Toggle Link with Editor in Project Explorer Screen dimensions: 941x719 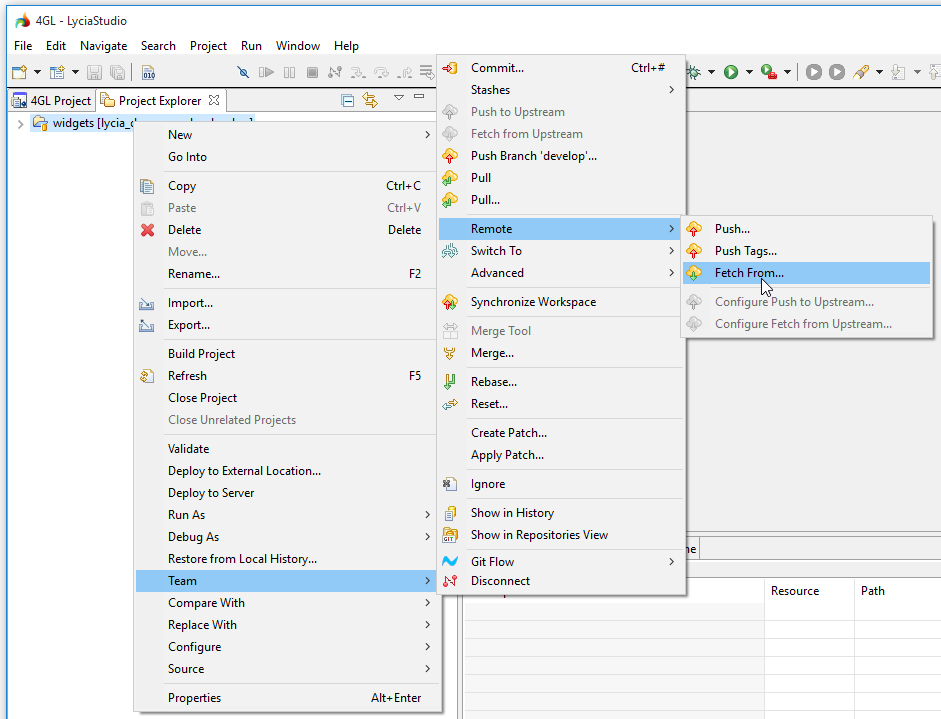tap(370, 100)
